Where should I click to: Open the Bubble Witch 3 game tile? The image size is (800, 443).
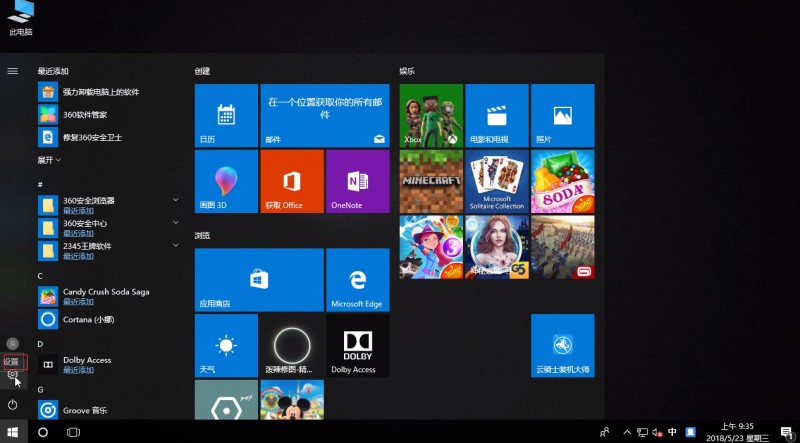pyautogui.click(x=431, y=247)
